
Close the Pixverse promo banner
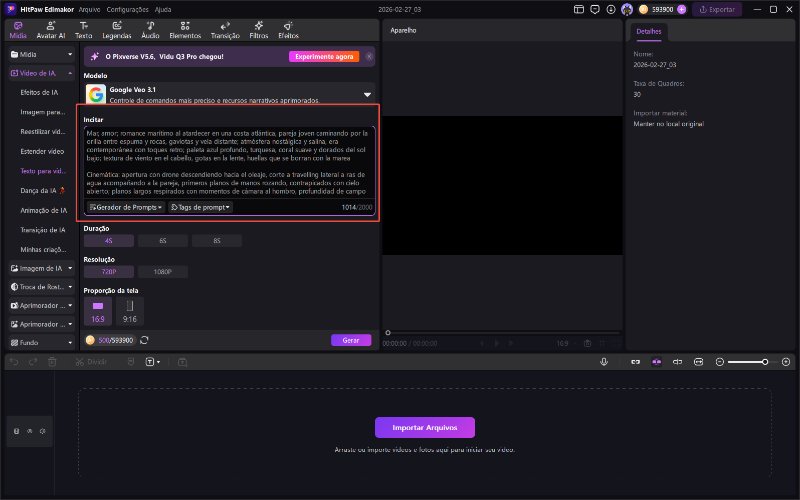[369, 57]
